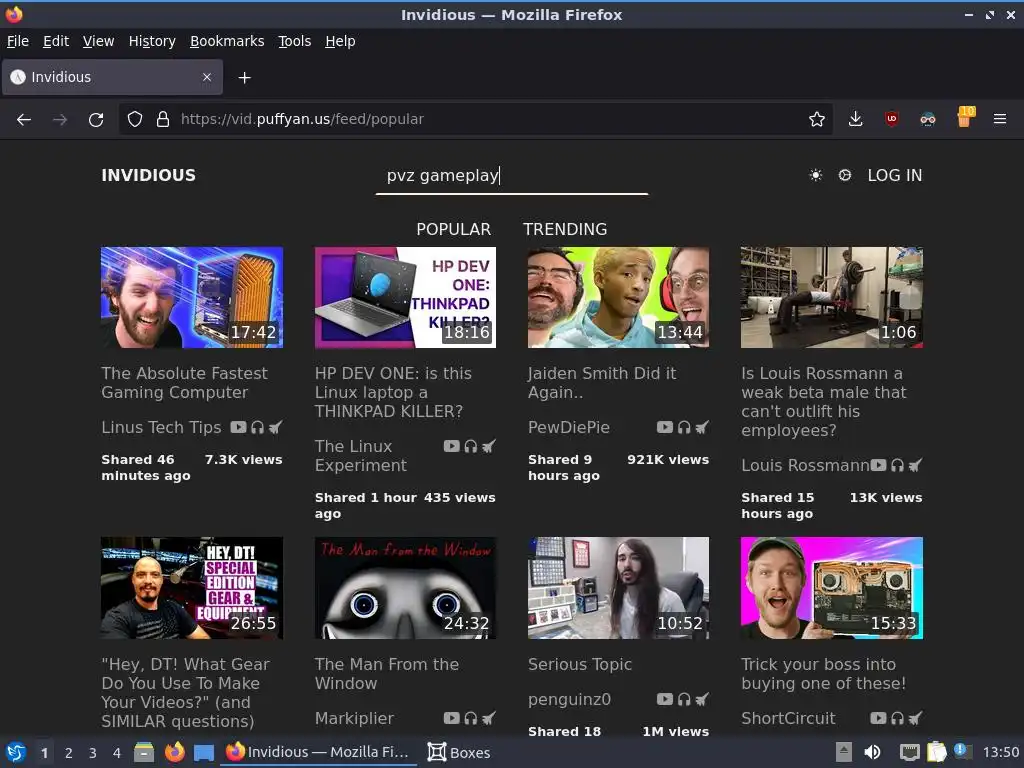Open the tracking protection shield icon
Viewport: 1024px width, 768px height.
135,120
